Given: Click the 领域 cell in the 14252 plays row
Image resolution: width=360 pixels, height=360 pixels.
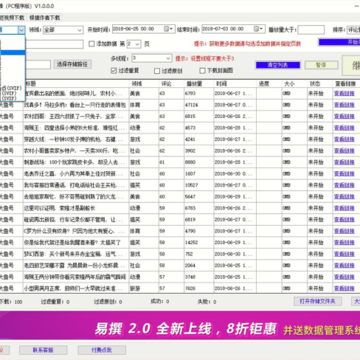Looking at the screenshot, I should point(144,243).
